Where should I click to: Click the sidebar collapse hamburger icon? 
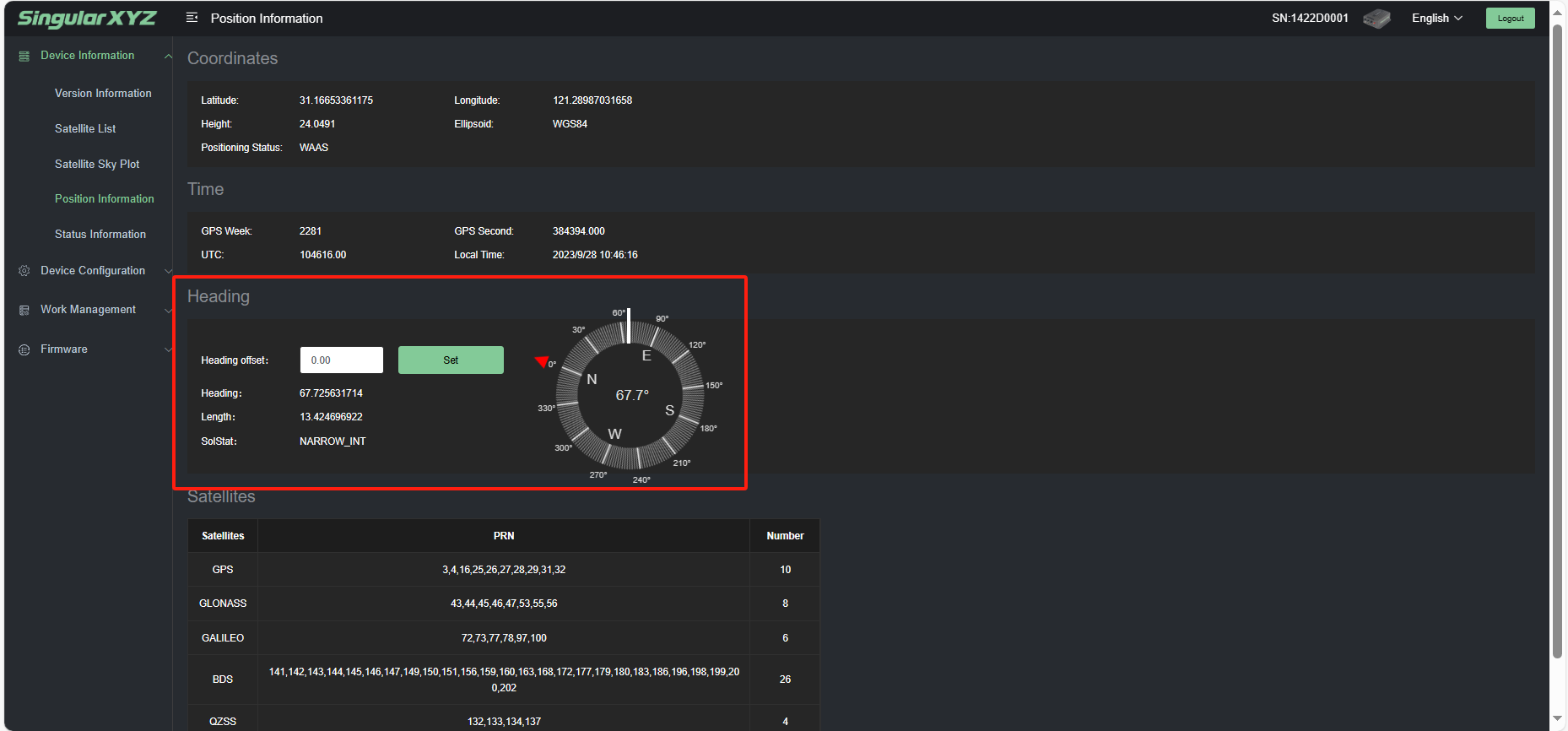(192, 18)
